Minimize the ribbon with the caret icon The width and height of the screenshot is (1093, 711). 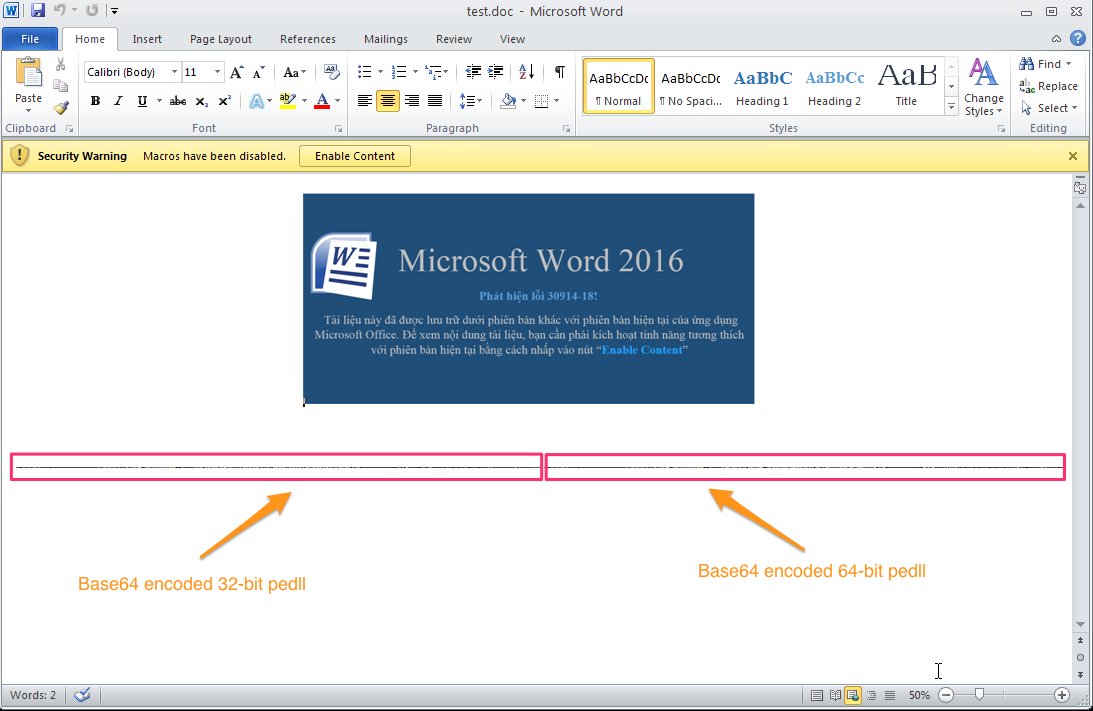coord(1057,39)
